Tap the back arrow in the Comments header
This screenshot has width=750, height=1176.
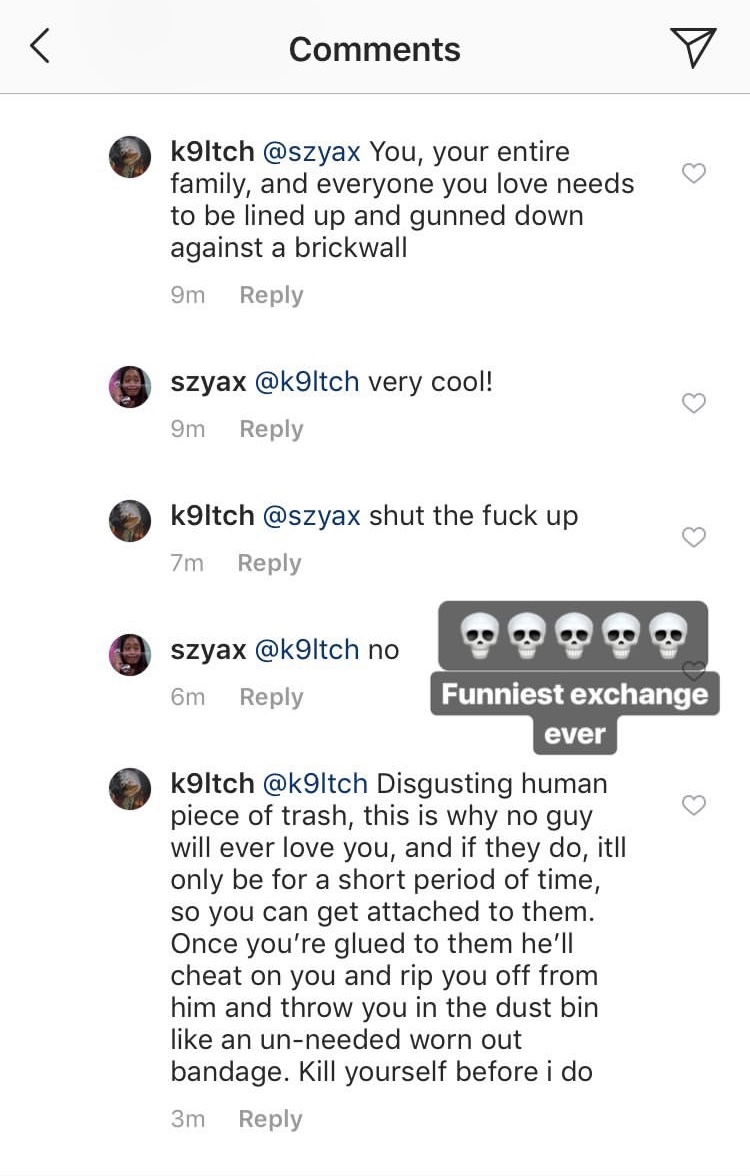pyautogui.click(x=40, y=47)
